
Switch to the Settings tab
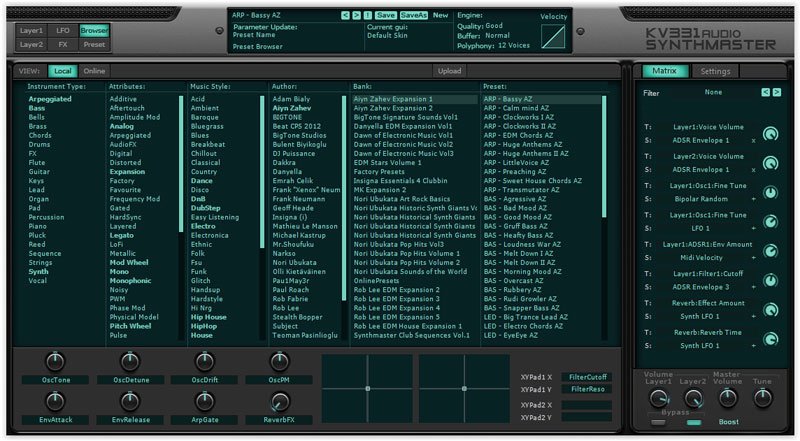[715, 71]
